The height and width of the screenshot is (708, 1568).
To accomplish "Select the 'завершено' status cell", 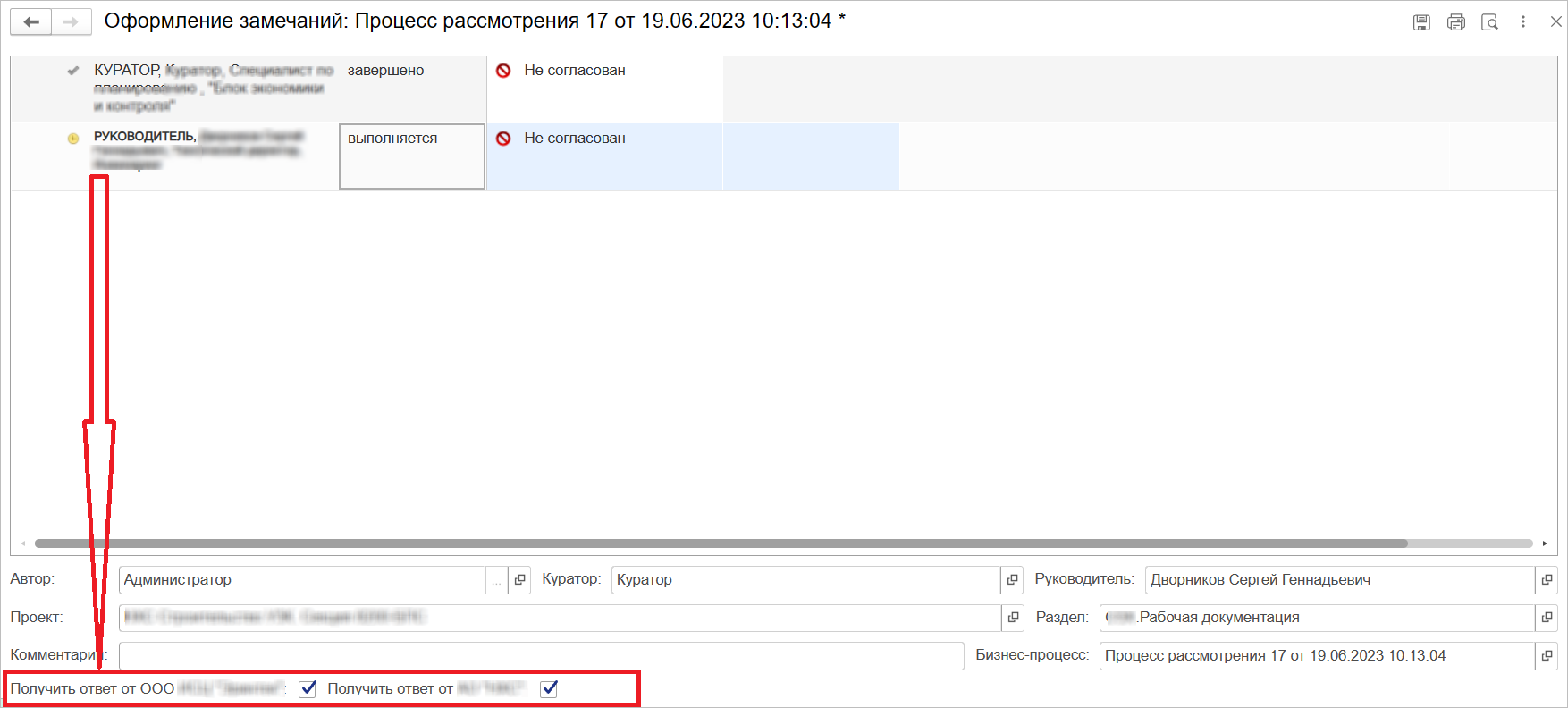I will (x=412, y=88).
